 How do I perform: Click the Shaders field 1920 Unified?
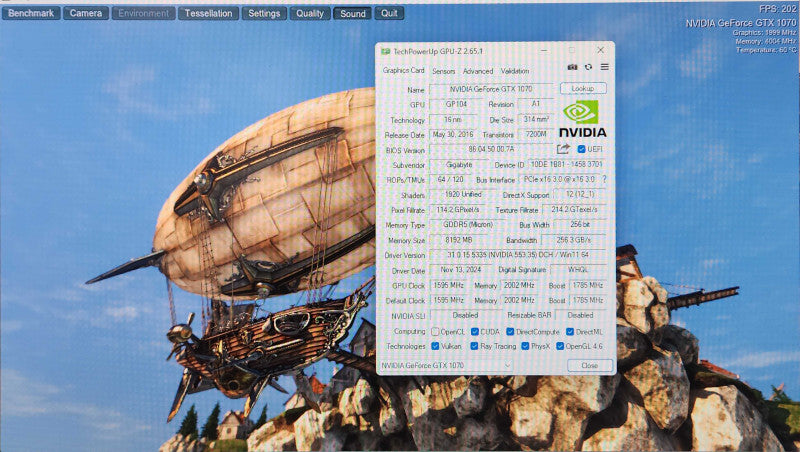click(x=463, y=194)
